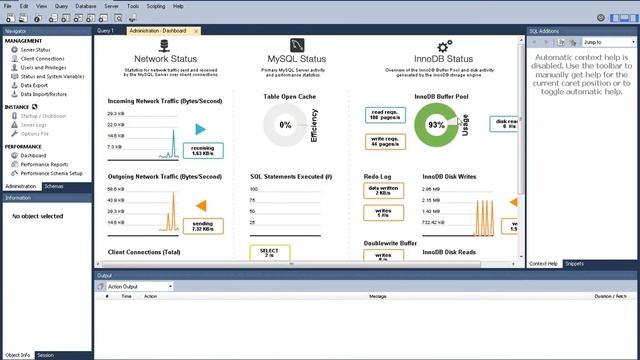Open Performance Schema Setup

point(51,173)
